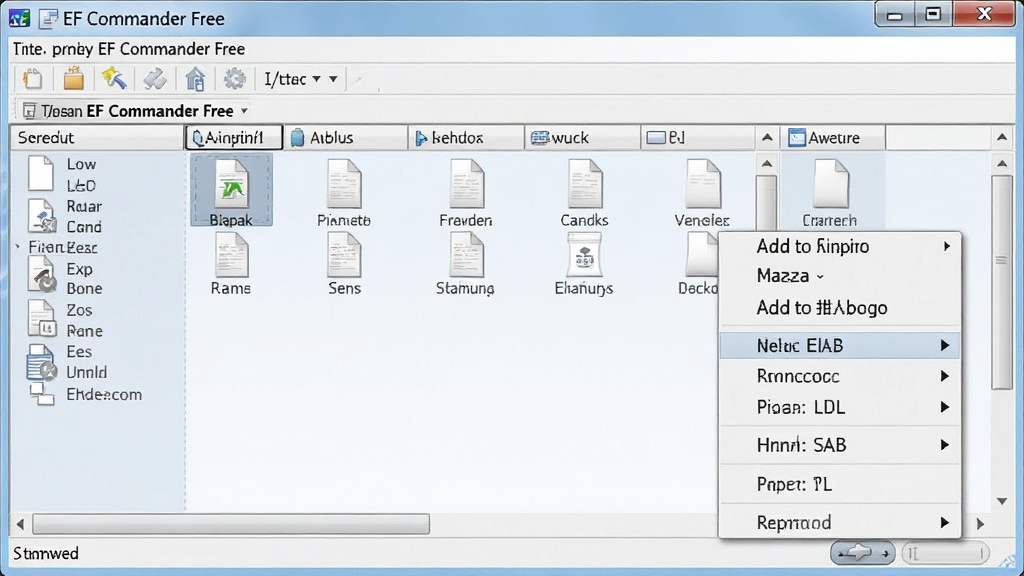Open settings with the gear toolbar icon
1024x576 pixels.
pos(234,79)
